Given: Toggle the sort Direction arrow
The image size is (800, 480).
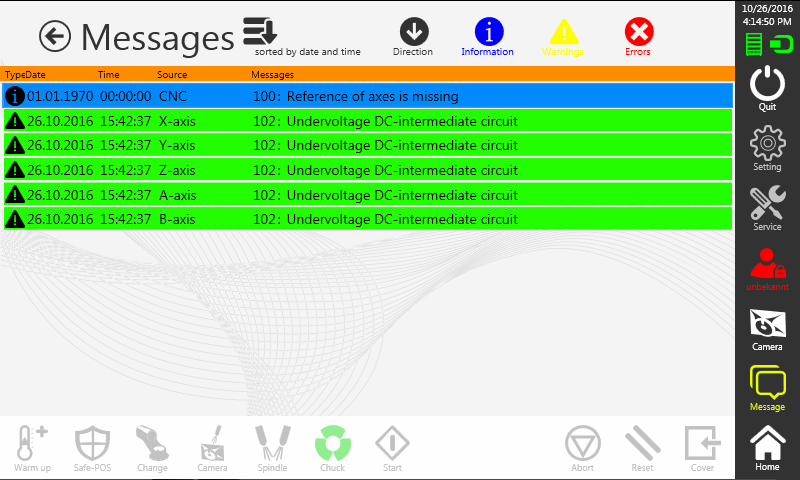Looking at the screenshot, I should click(x=413, y=32).
